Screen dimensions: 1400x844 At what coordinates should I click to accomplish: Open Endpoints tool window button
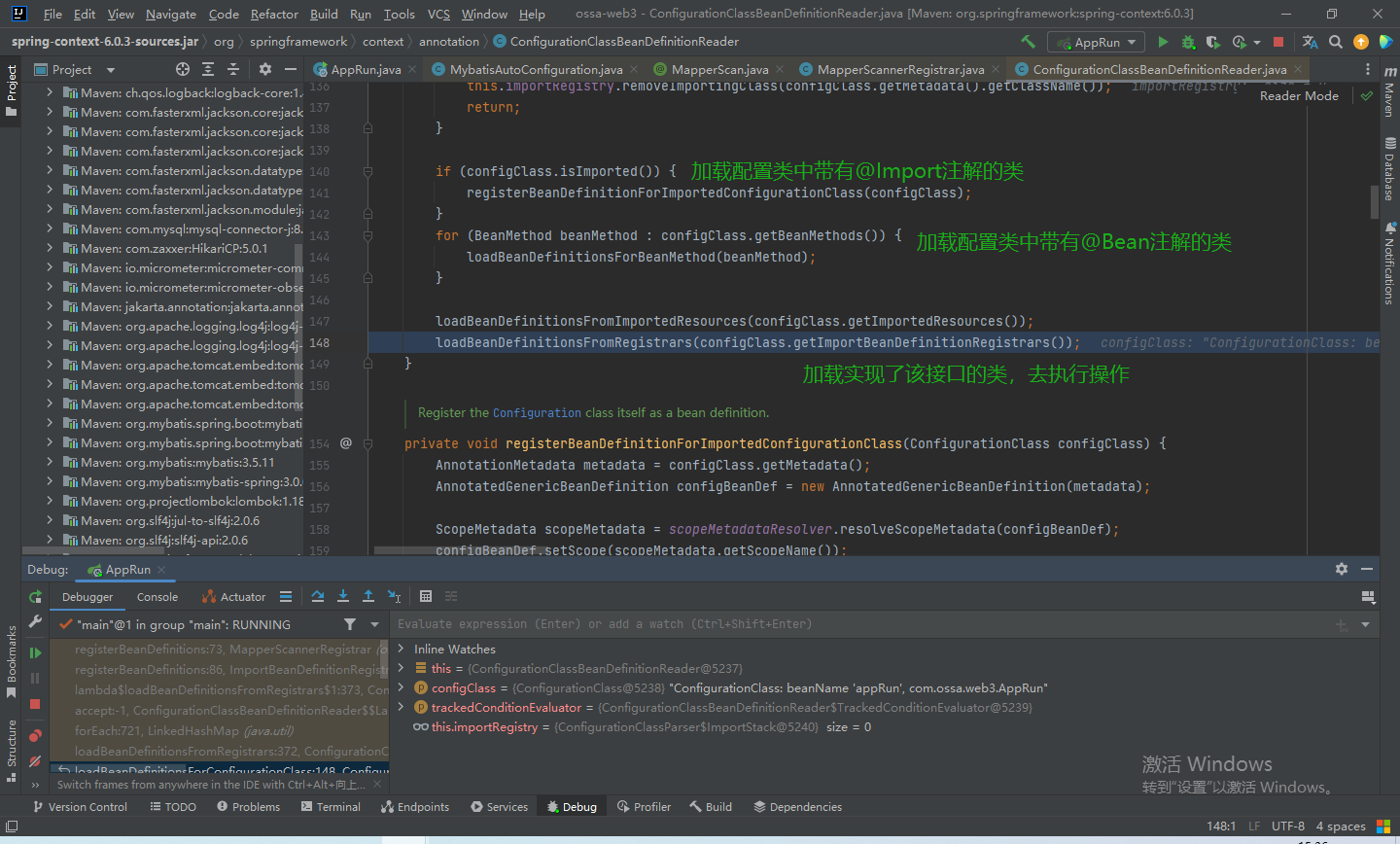(415, 807)
